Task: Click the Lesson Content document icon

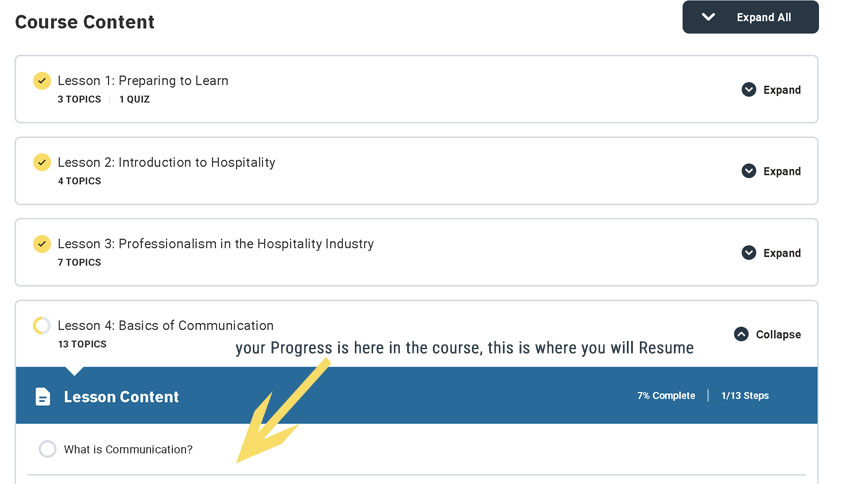Action: click(43, 396)
